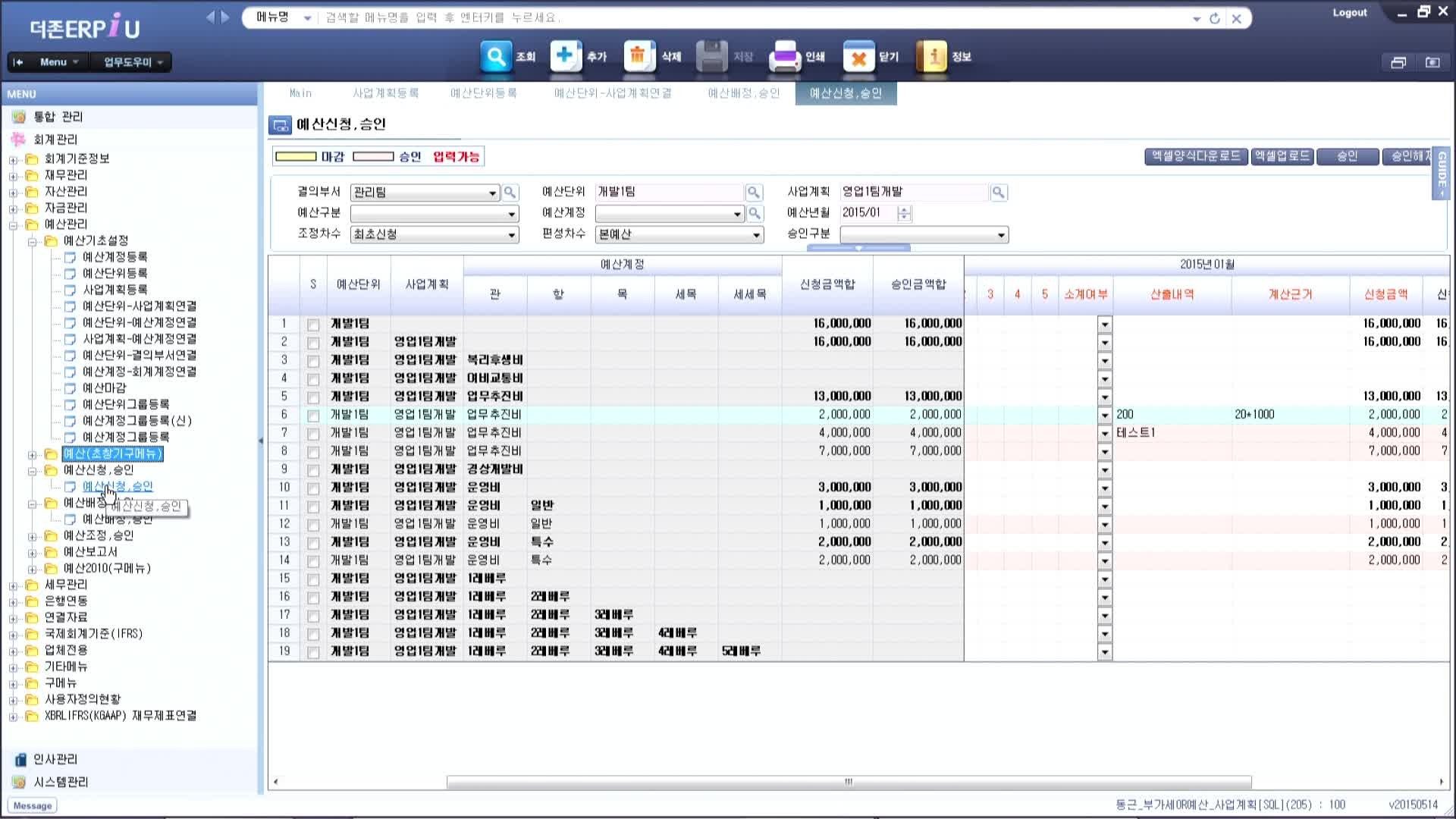Go back with the left navigation arrow
The width and height of the screenshot is (1456, 819).
(211, 17)
